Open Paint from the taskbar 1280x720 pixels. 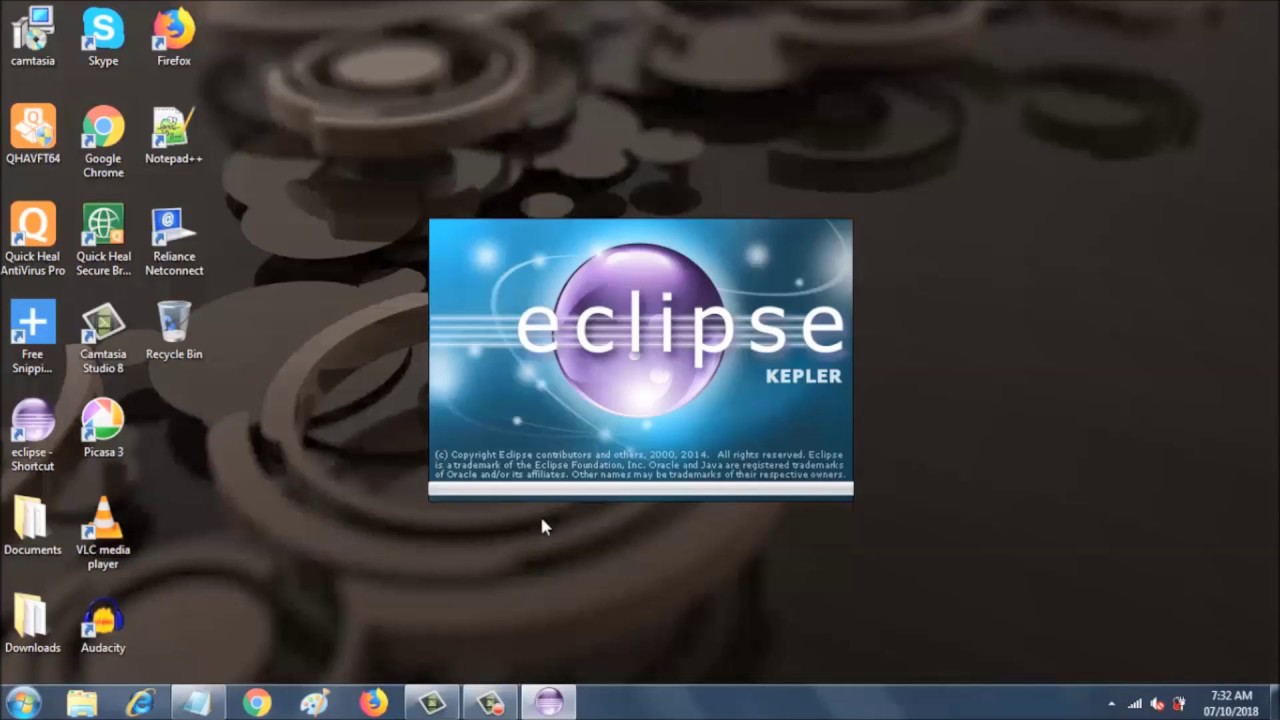(315, 702)
